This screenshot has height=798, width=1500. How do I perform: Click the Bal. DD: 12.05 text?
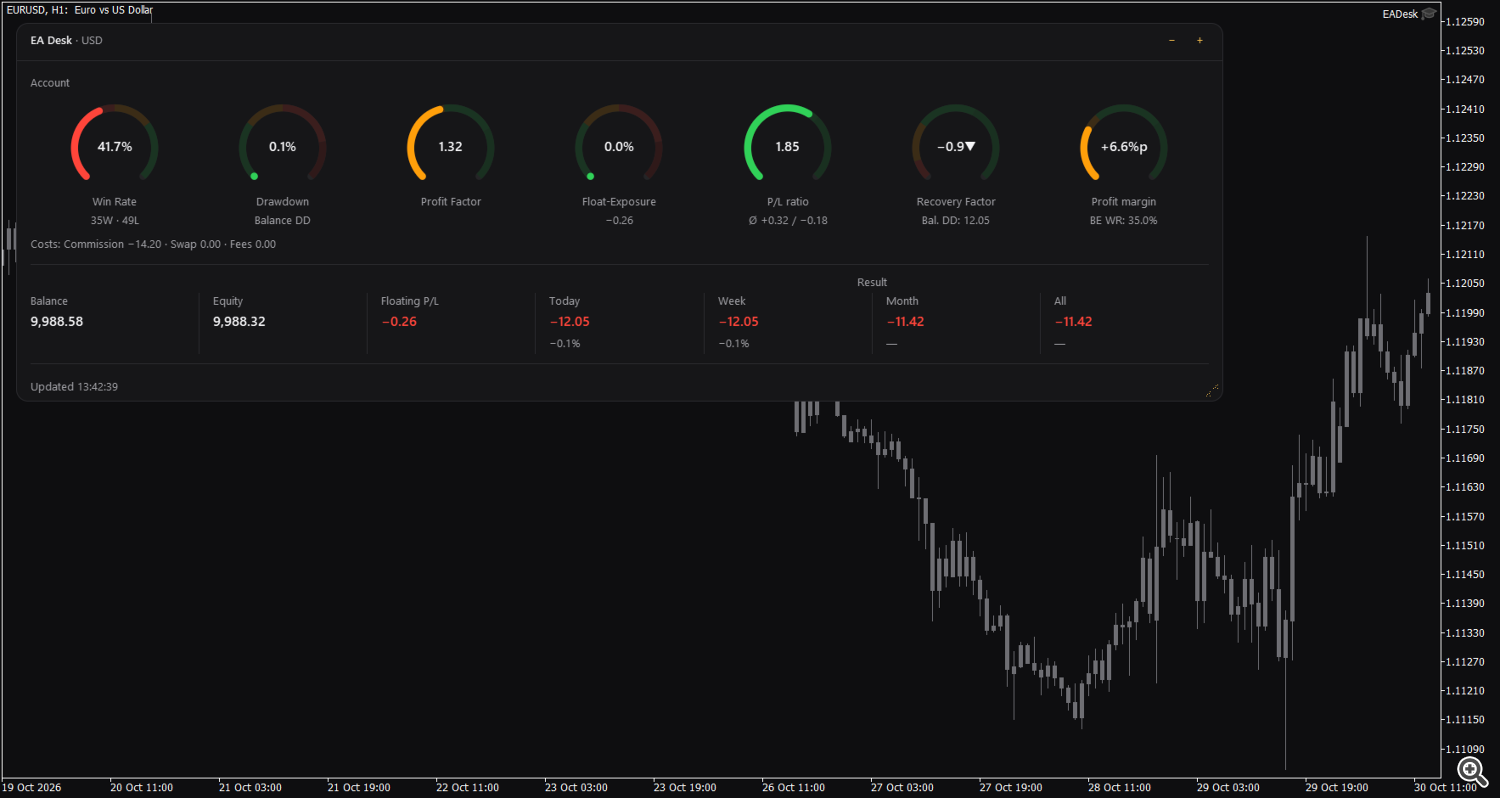956,220
